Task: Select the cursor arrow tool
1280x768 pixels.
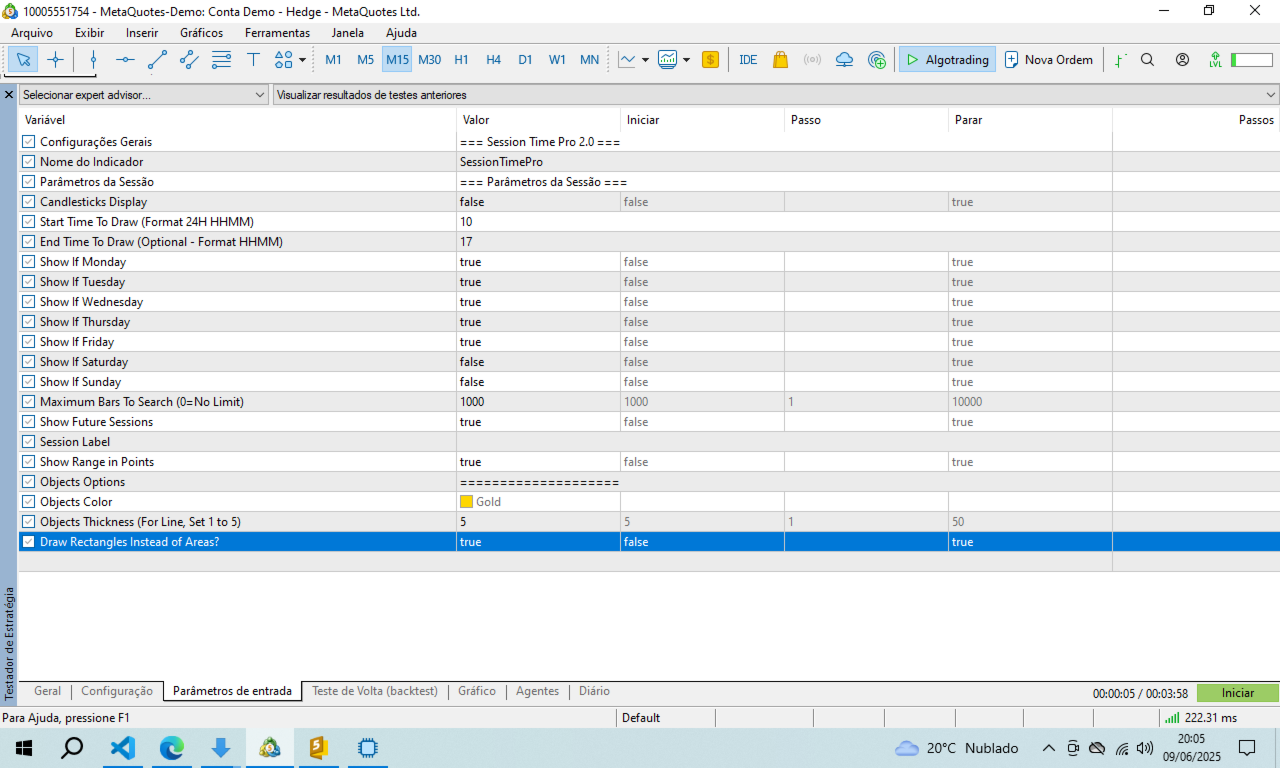Action: (x=24, y=60)
